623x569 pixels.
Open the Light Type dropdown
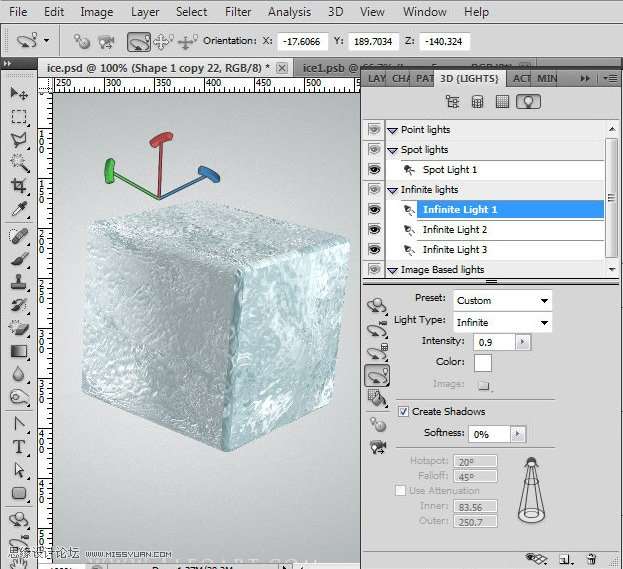coord(502,322)
